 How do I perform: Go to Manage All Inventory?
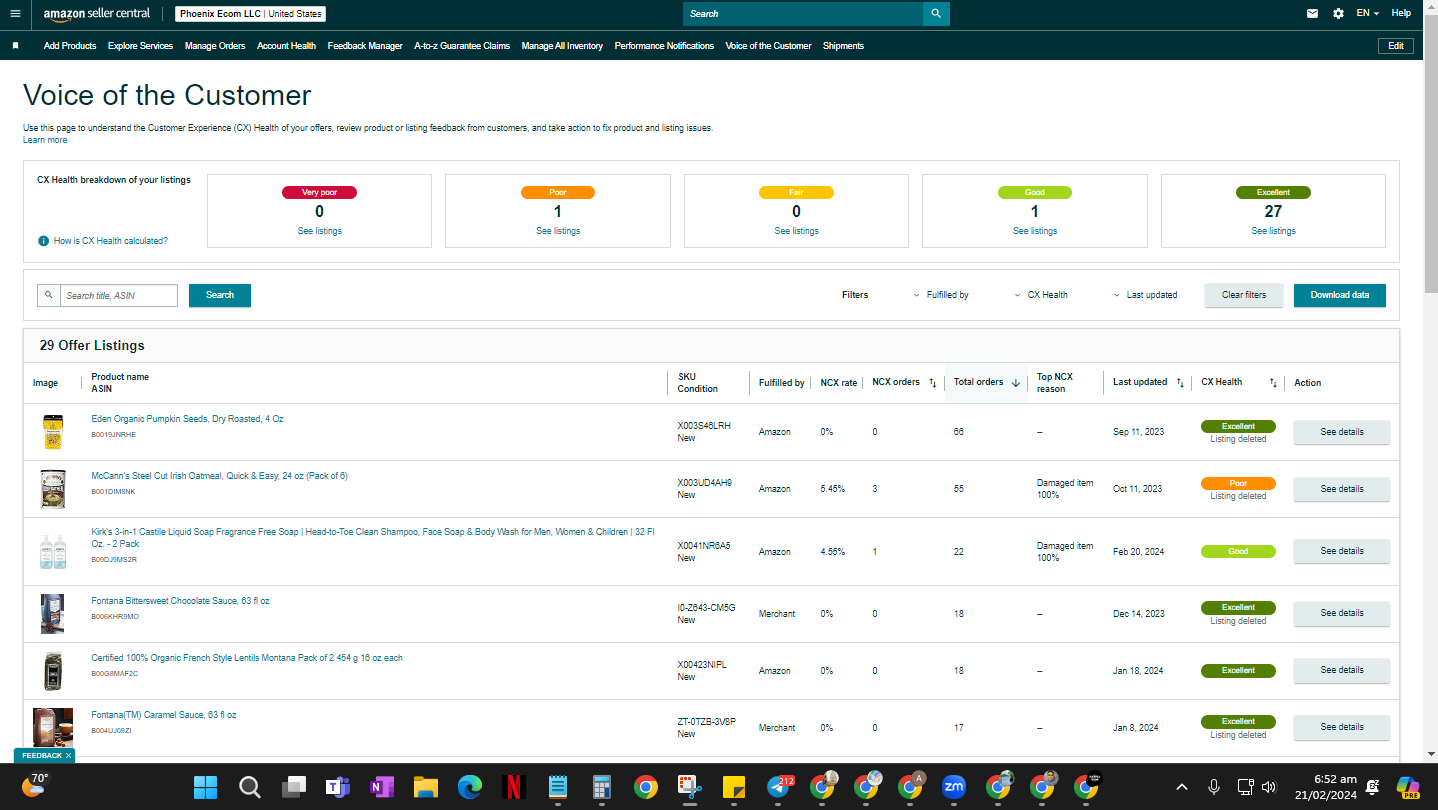[x=562, y=46]
